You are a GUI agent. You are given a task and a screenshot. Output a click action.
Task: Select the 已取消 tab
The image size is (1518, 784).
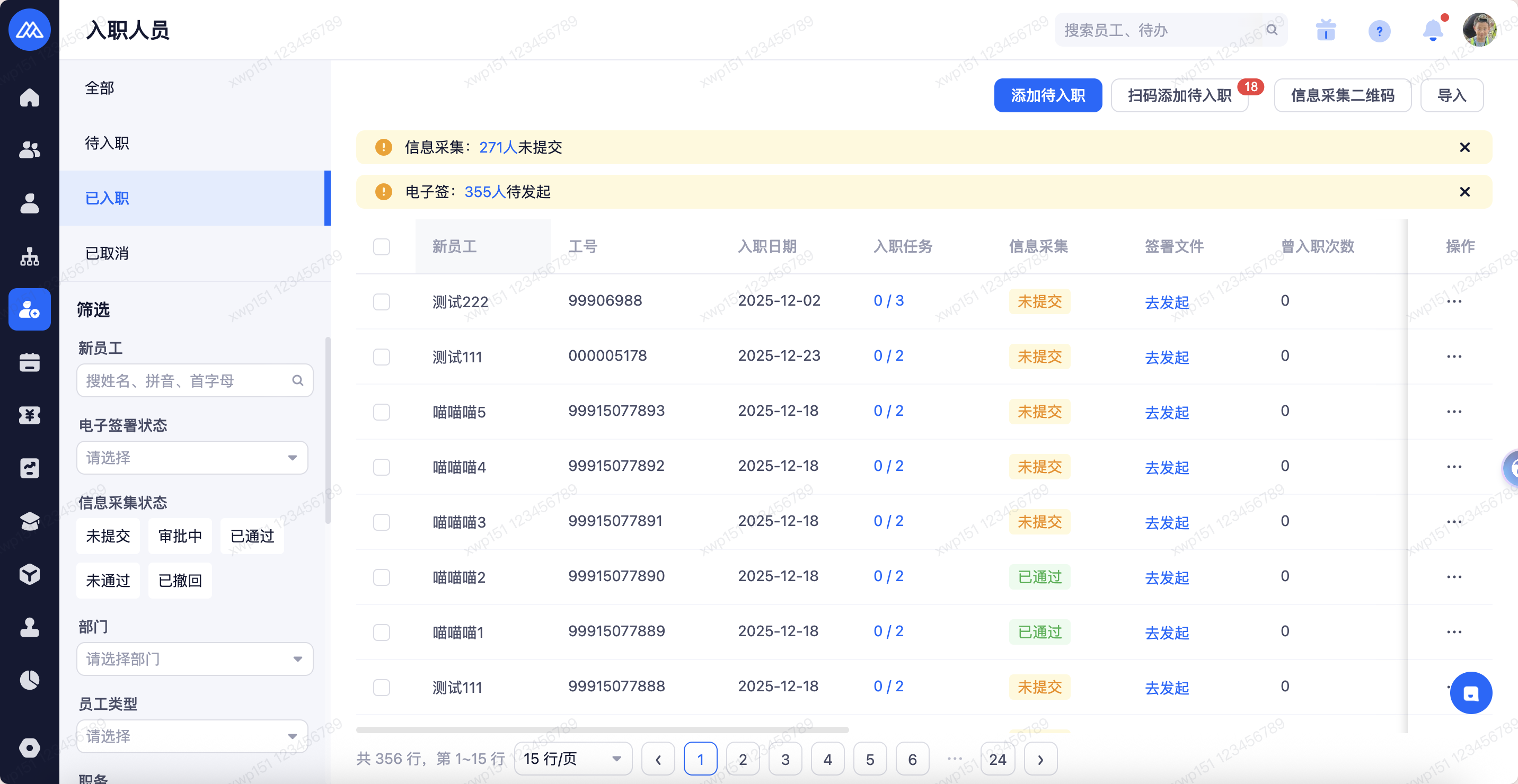pyautogui.click(x=107, y=253)
